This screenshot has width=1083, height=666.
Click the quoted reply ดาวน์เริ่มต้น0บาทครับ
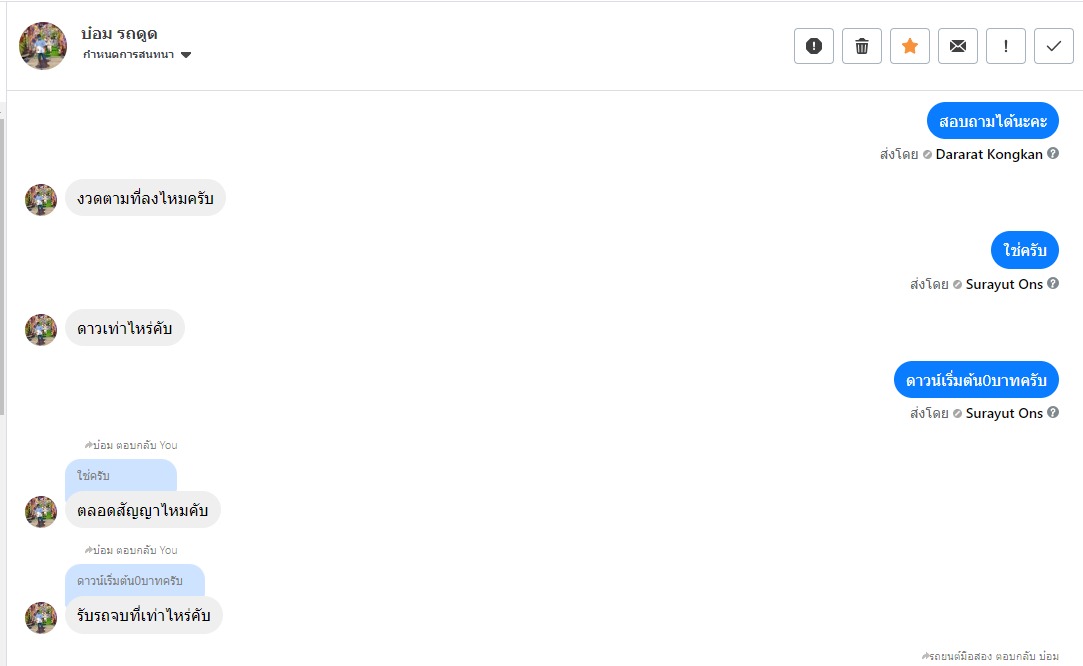point(134,580)
